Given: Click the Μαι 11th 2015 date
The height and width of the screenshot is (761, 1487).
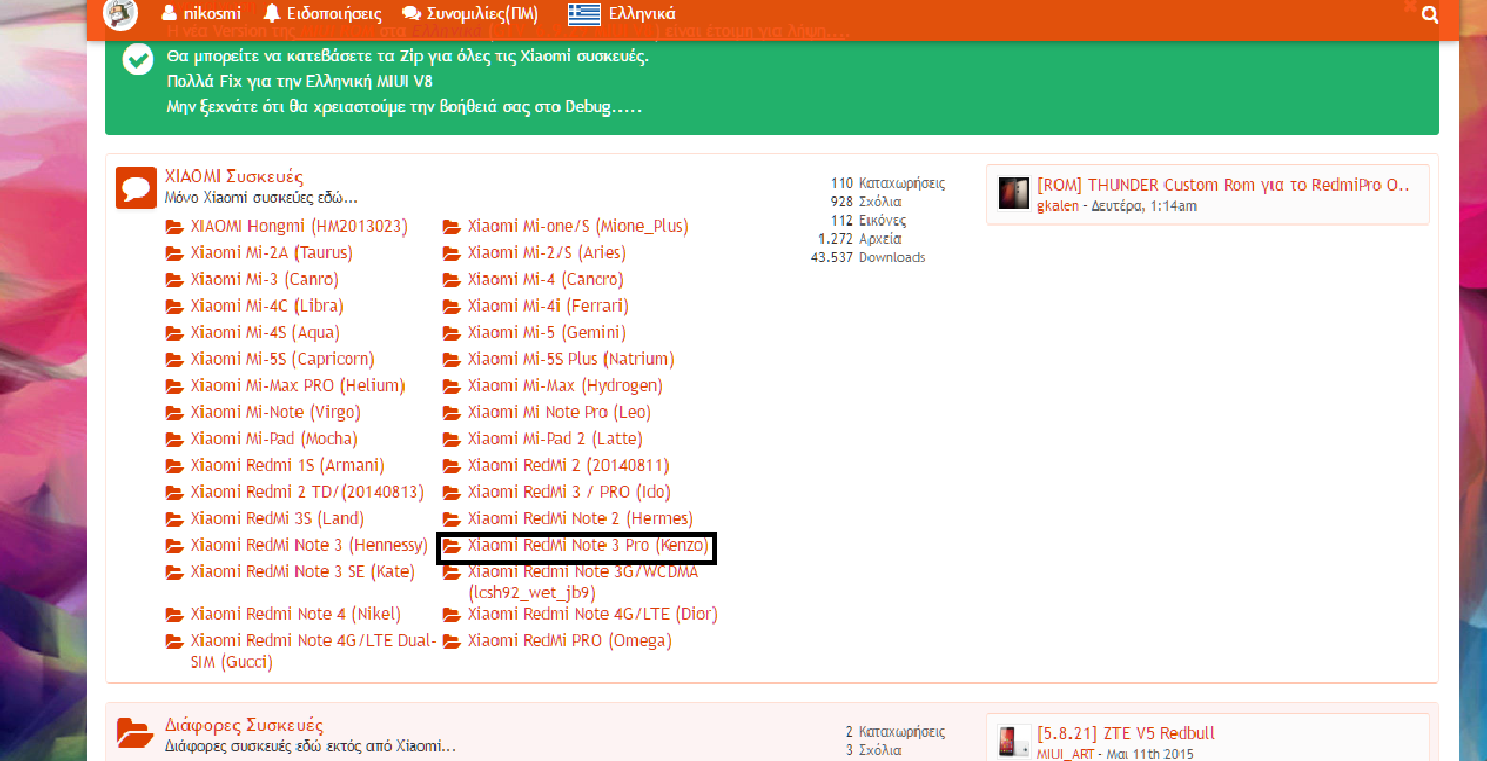Looking at the screenshot, I should coord(1148,754).
